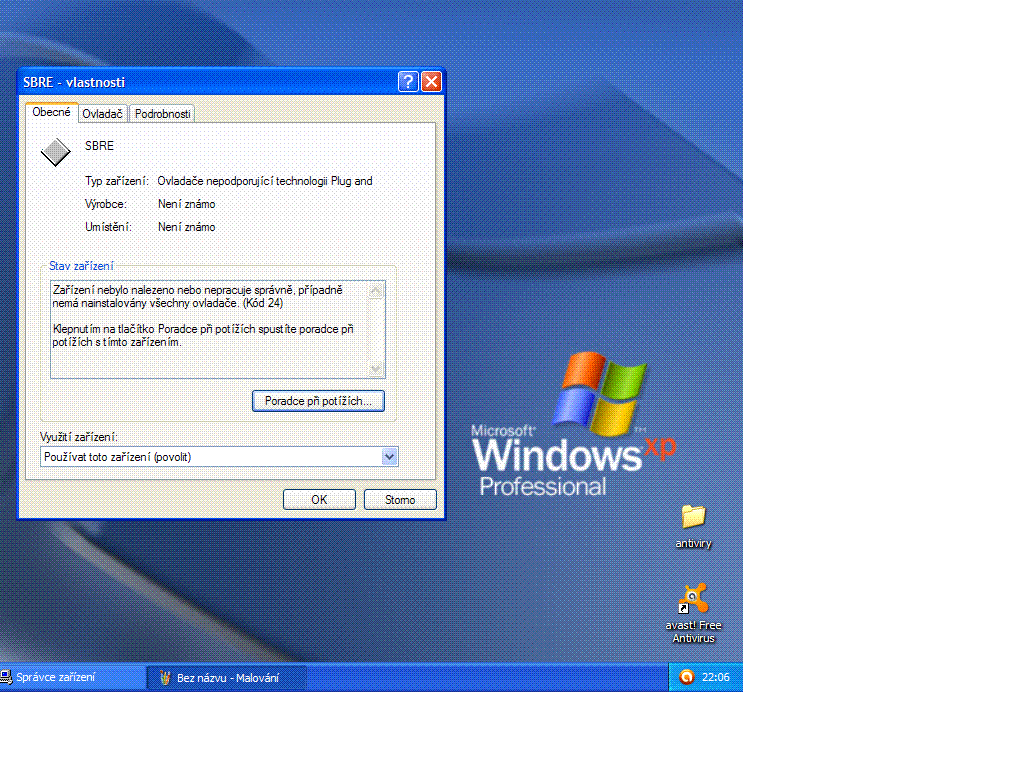Click the 'Typ zařízení:' label
This screenshot has height=768, width=1024.
[117, 181]
